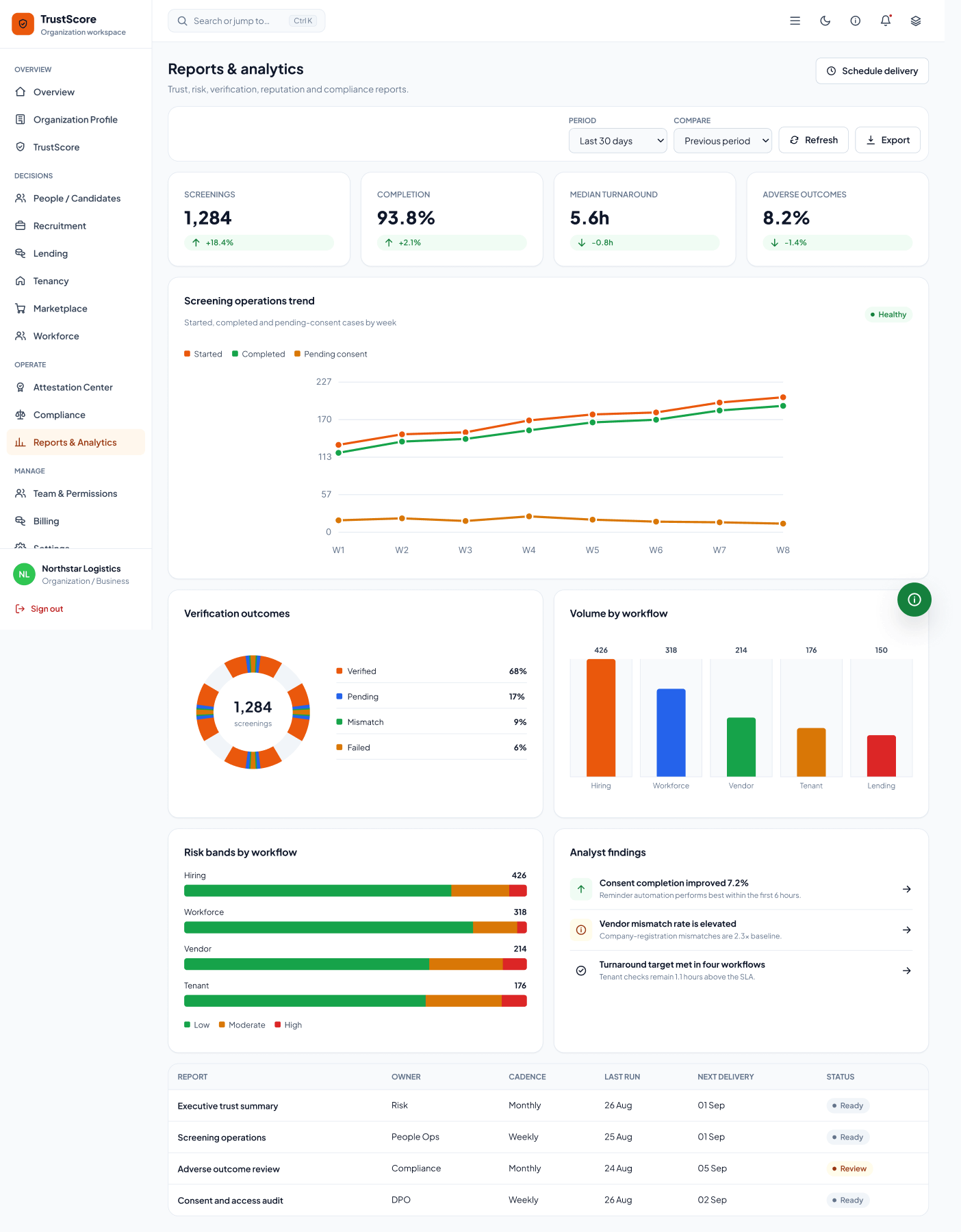The image size is (961, 1232).
Task: Go to Overview in sidebar
Action: [76, 92]
